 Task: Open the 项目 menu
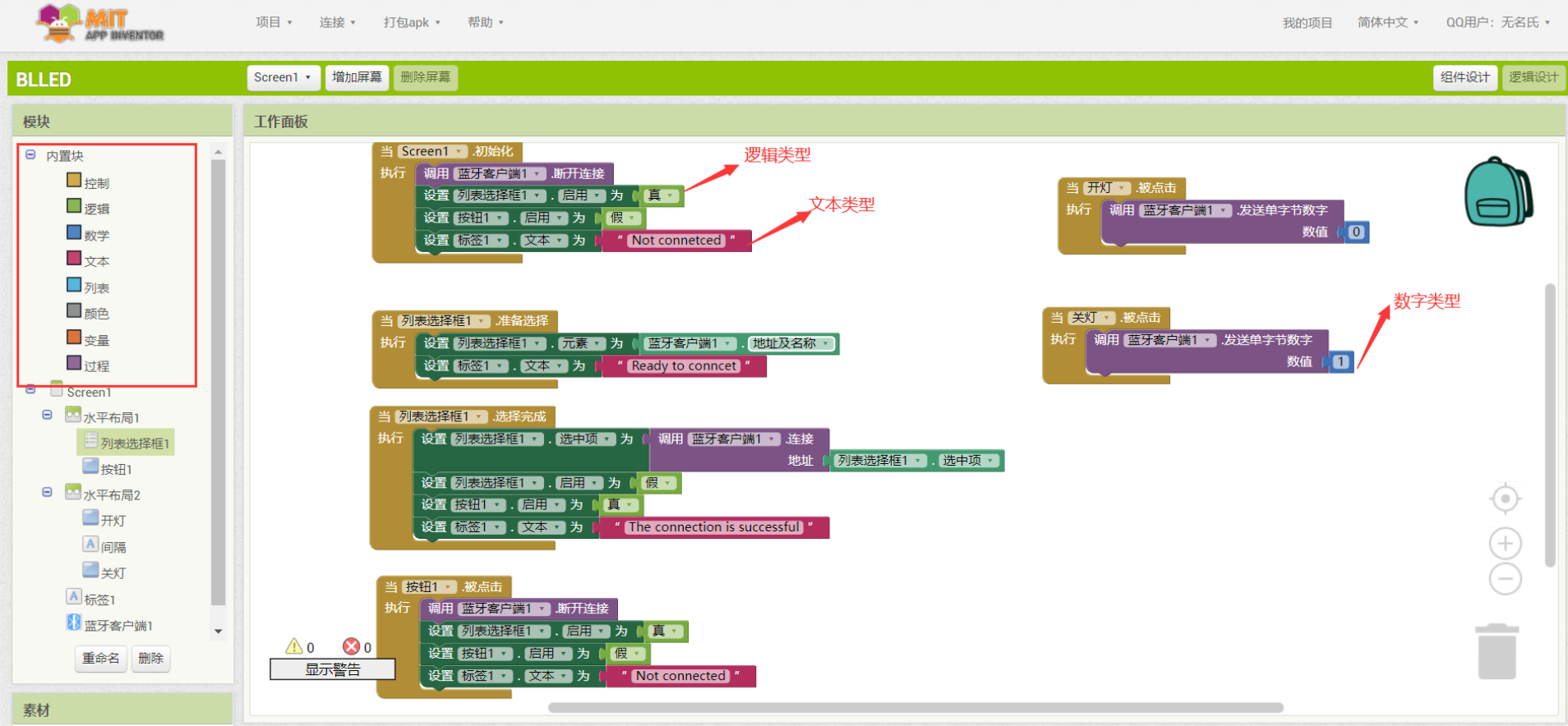pyautogui.click(x=274, y=22)
